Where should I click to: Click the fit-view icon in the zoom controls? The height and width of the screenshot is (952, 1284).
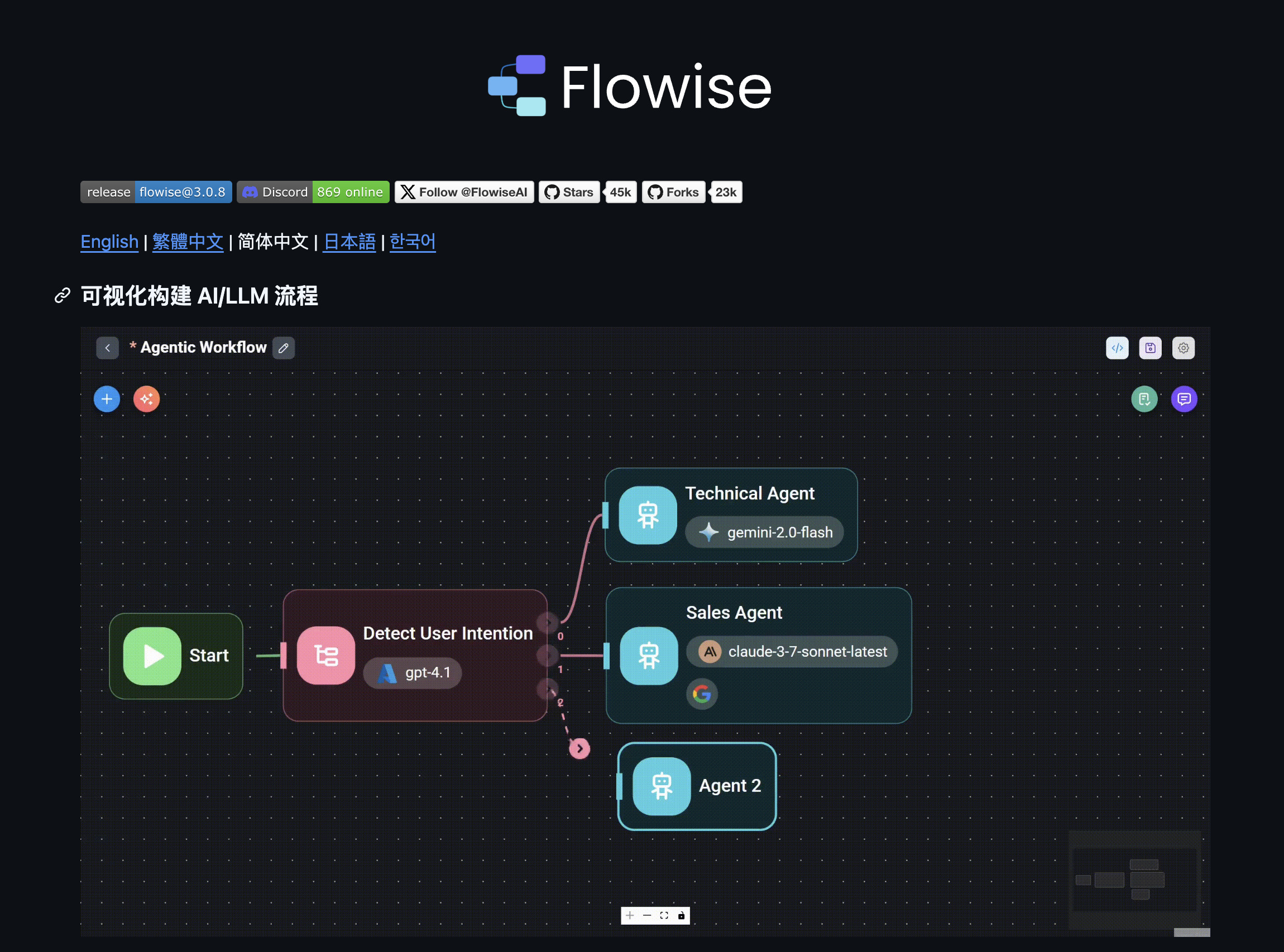tap(664, 916)
